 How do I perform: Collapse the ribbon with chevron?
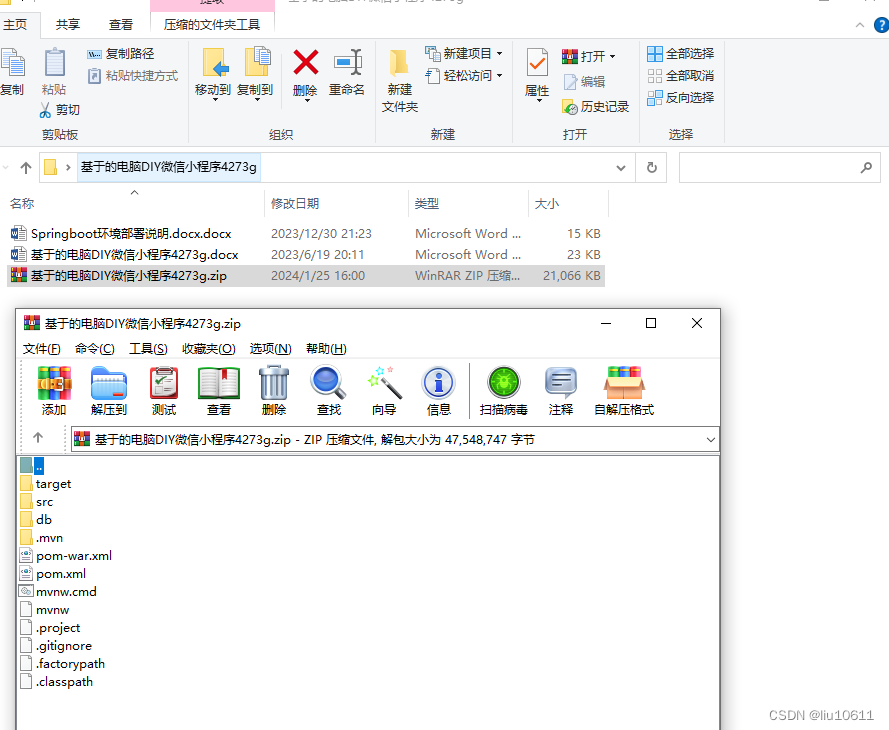coord(860,25)
